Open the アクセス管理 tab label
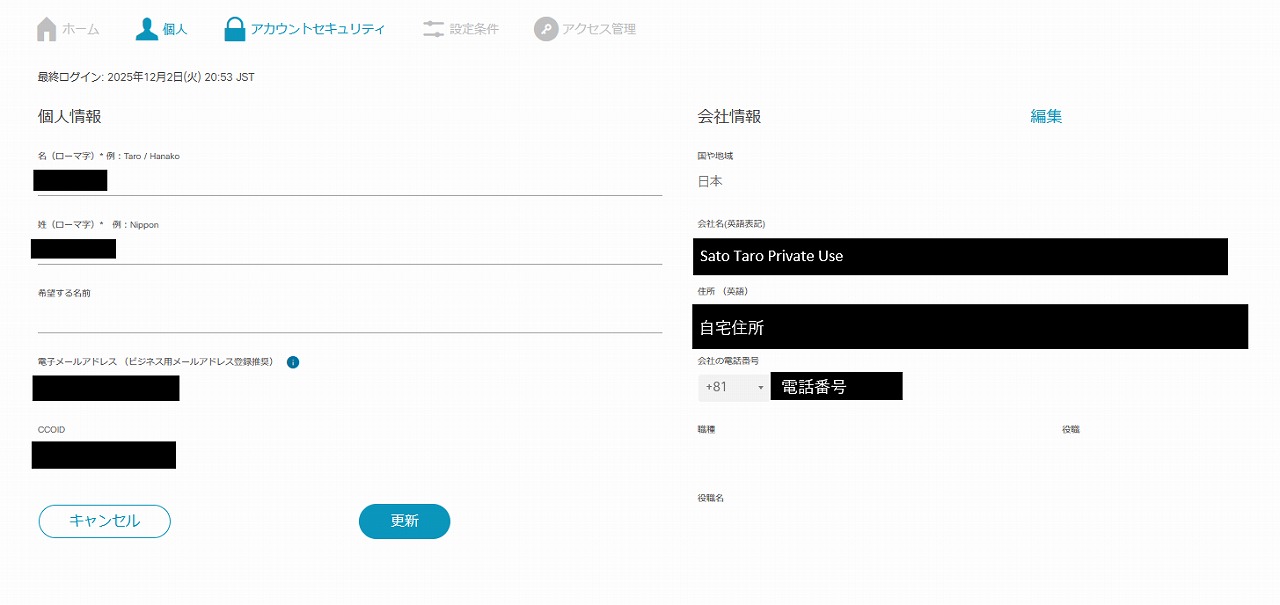 [x=598, y=29]
